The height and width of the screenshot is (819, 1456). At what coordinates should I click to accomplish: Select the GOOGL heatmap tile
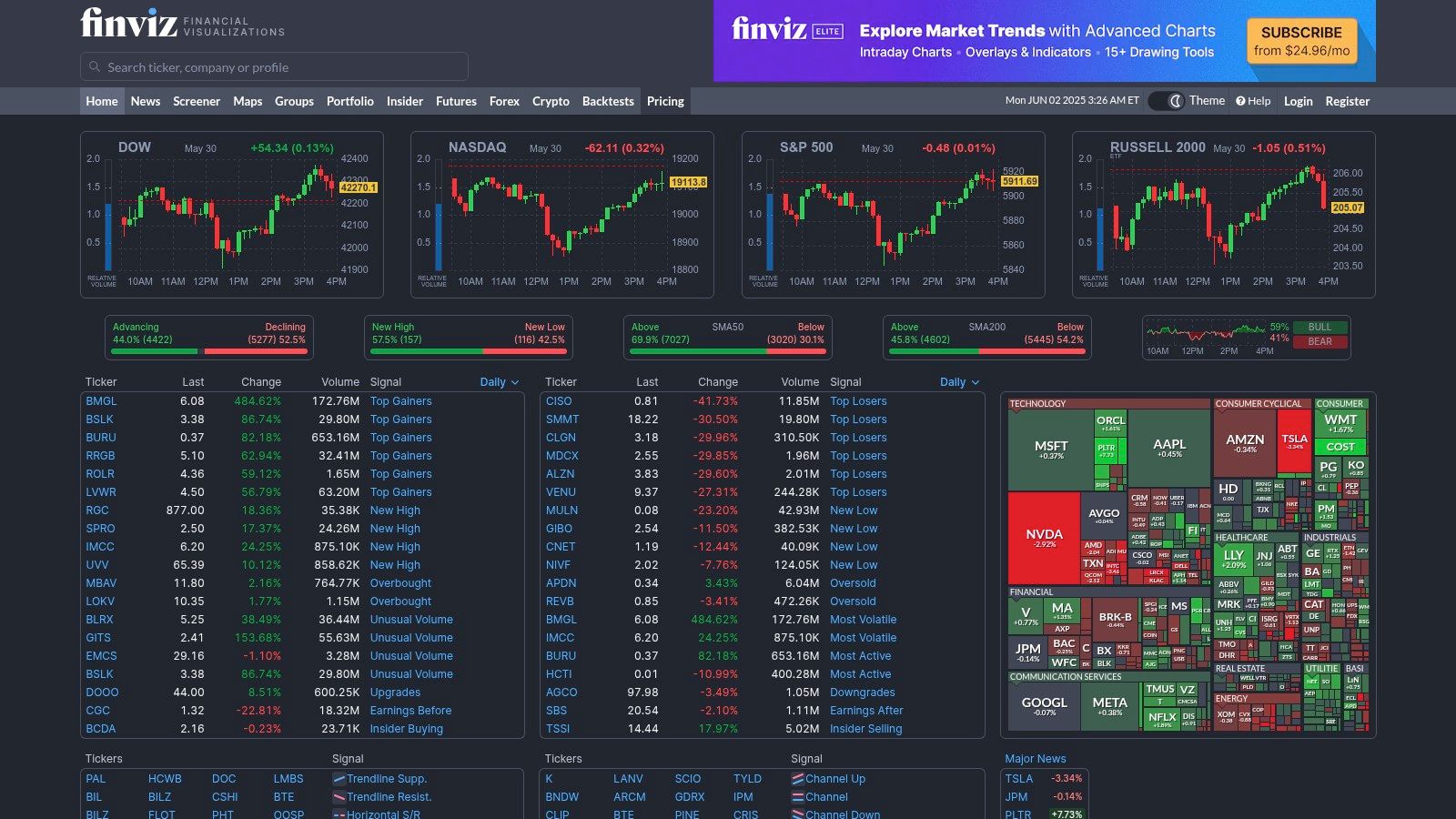point(1044,706)
